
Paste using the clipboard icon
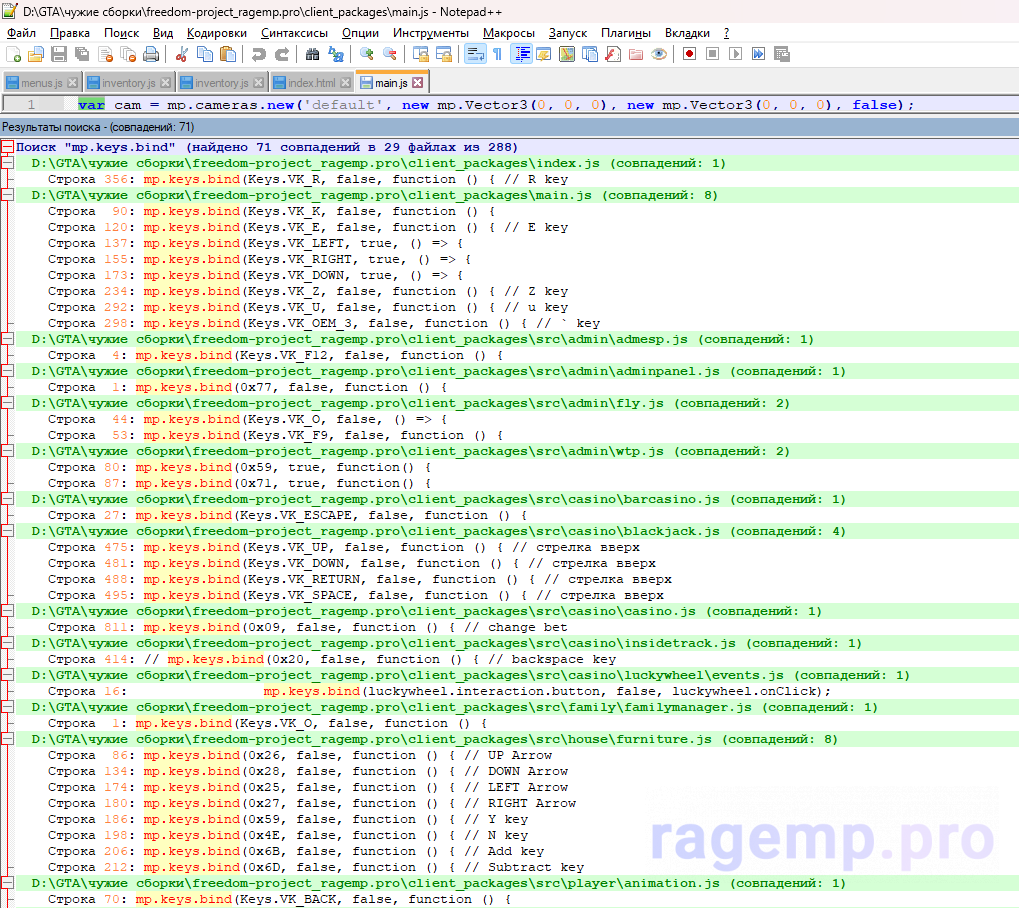click(227, 55)
